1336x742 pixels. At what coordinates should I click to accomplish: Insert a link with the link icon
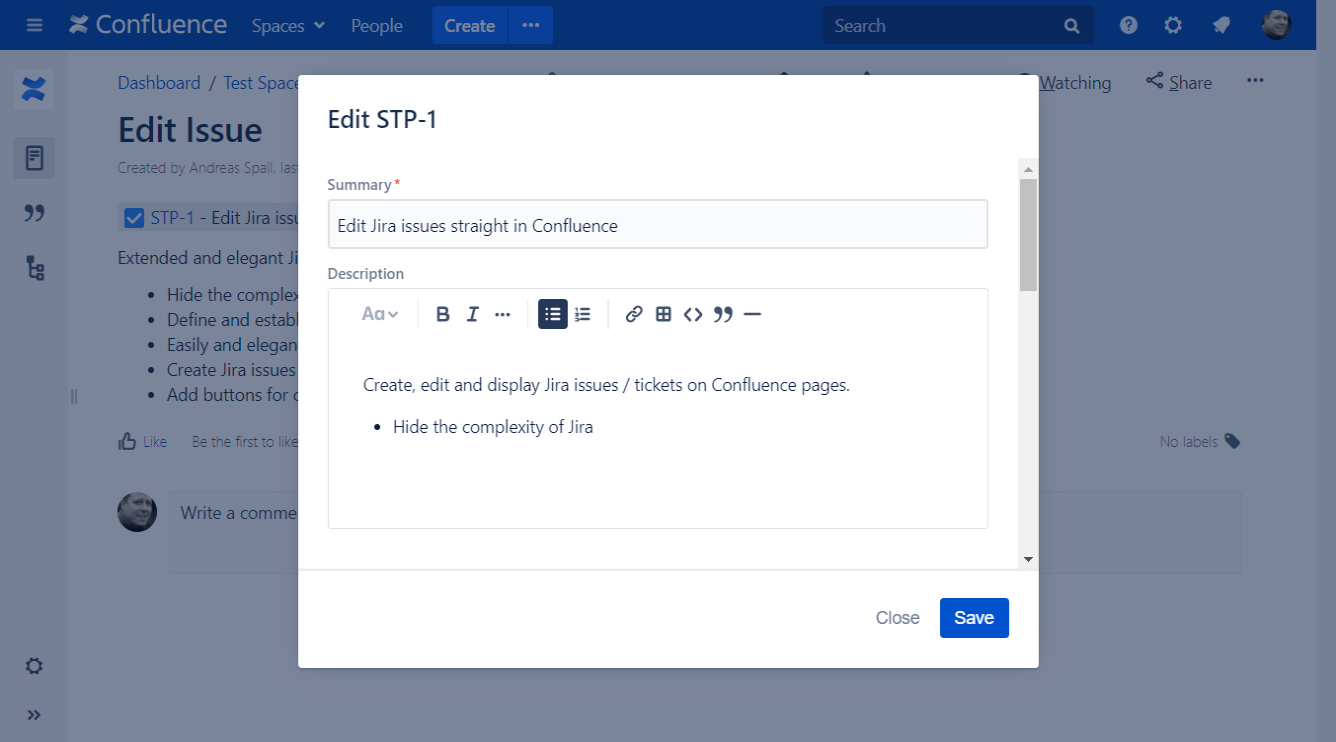point(634,314)
